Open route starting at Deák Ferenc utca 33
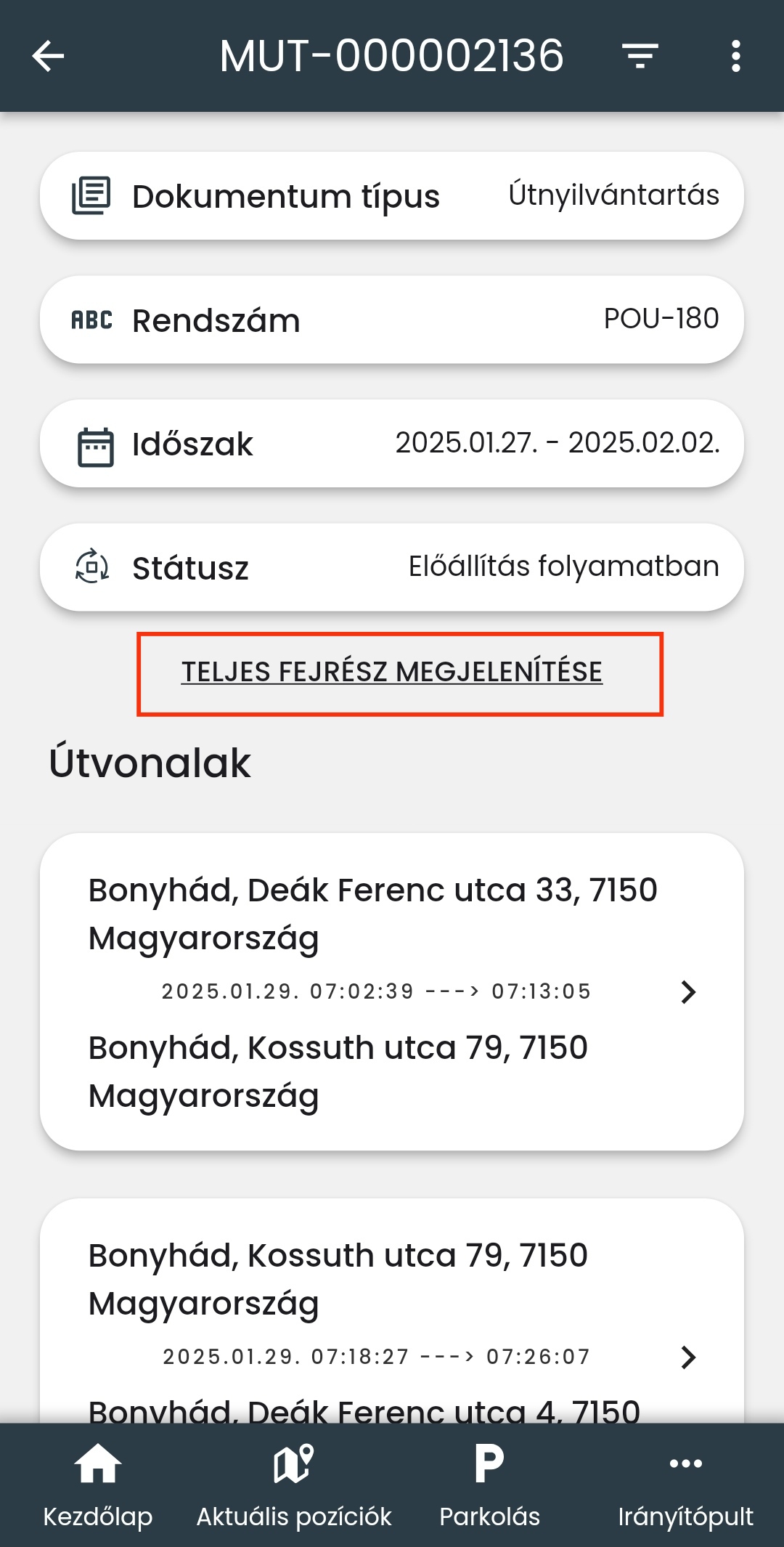 [372, 914]
